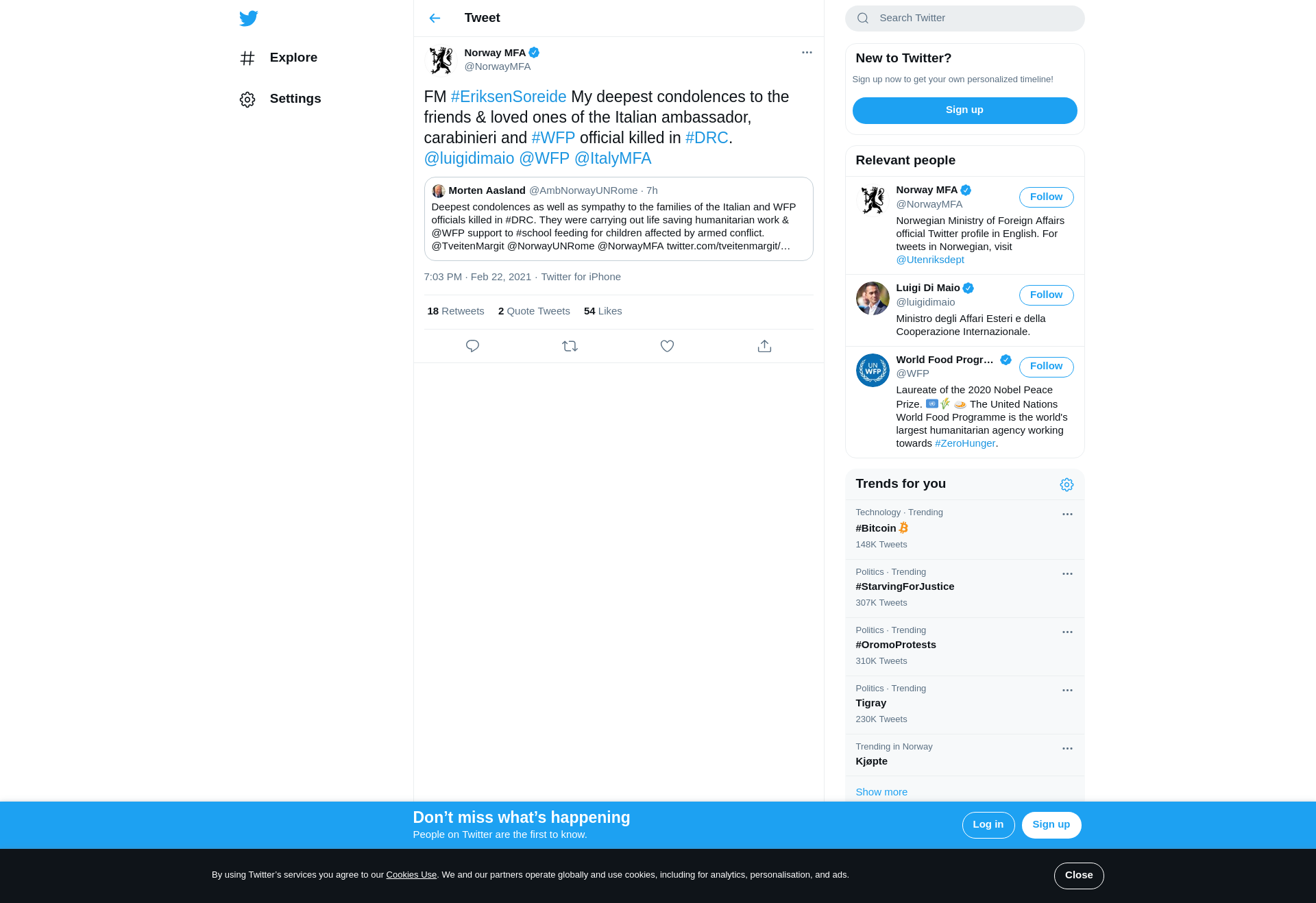Focus the Search Twitter field

click(964, 18)
